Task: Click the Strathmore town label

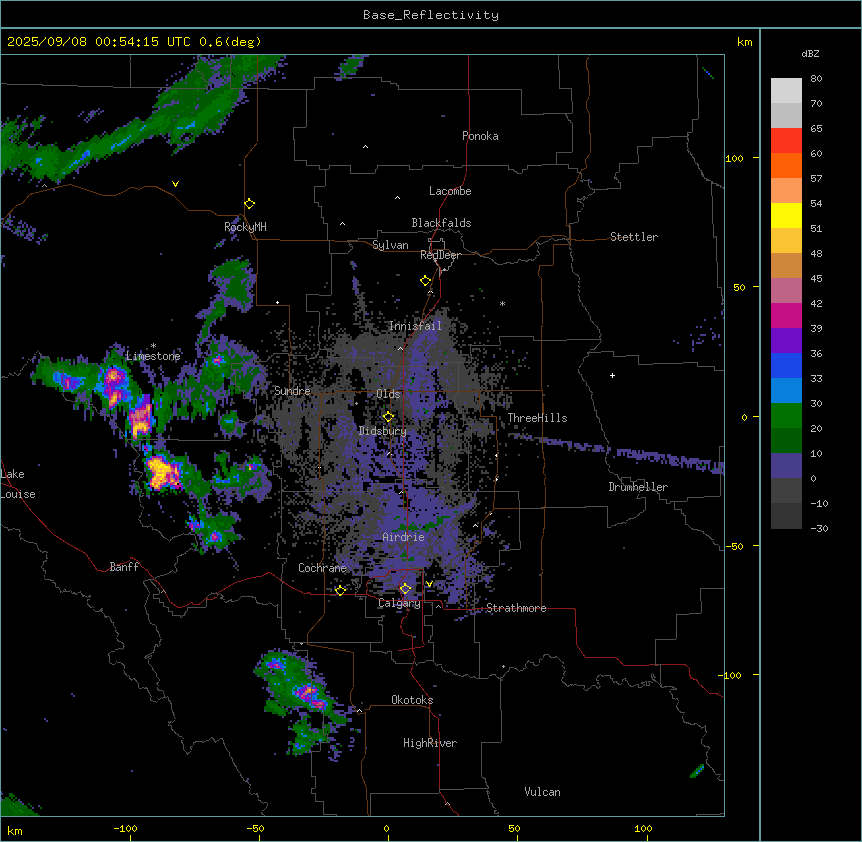Action: point(516,608)
